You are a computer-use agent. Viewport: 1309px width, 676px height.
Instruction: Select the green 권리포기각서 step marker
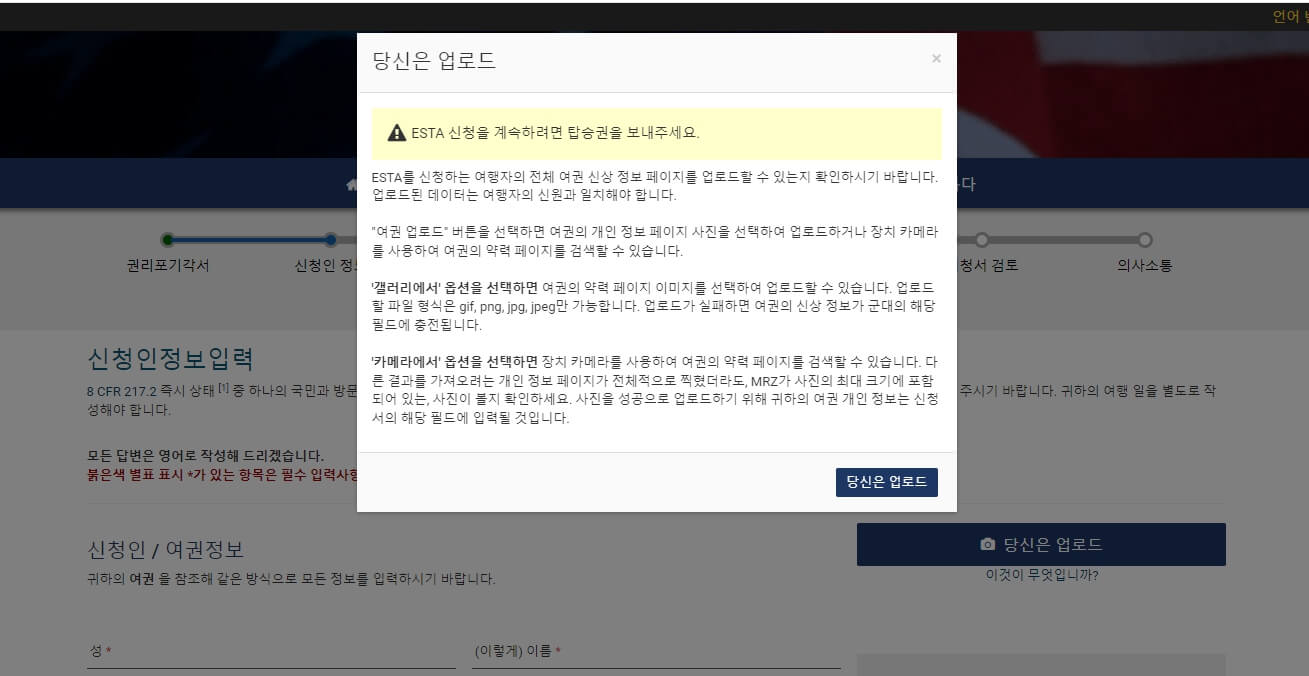(x=168, y=240)
